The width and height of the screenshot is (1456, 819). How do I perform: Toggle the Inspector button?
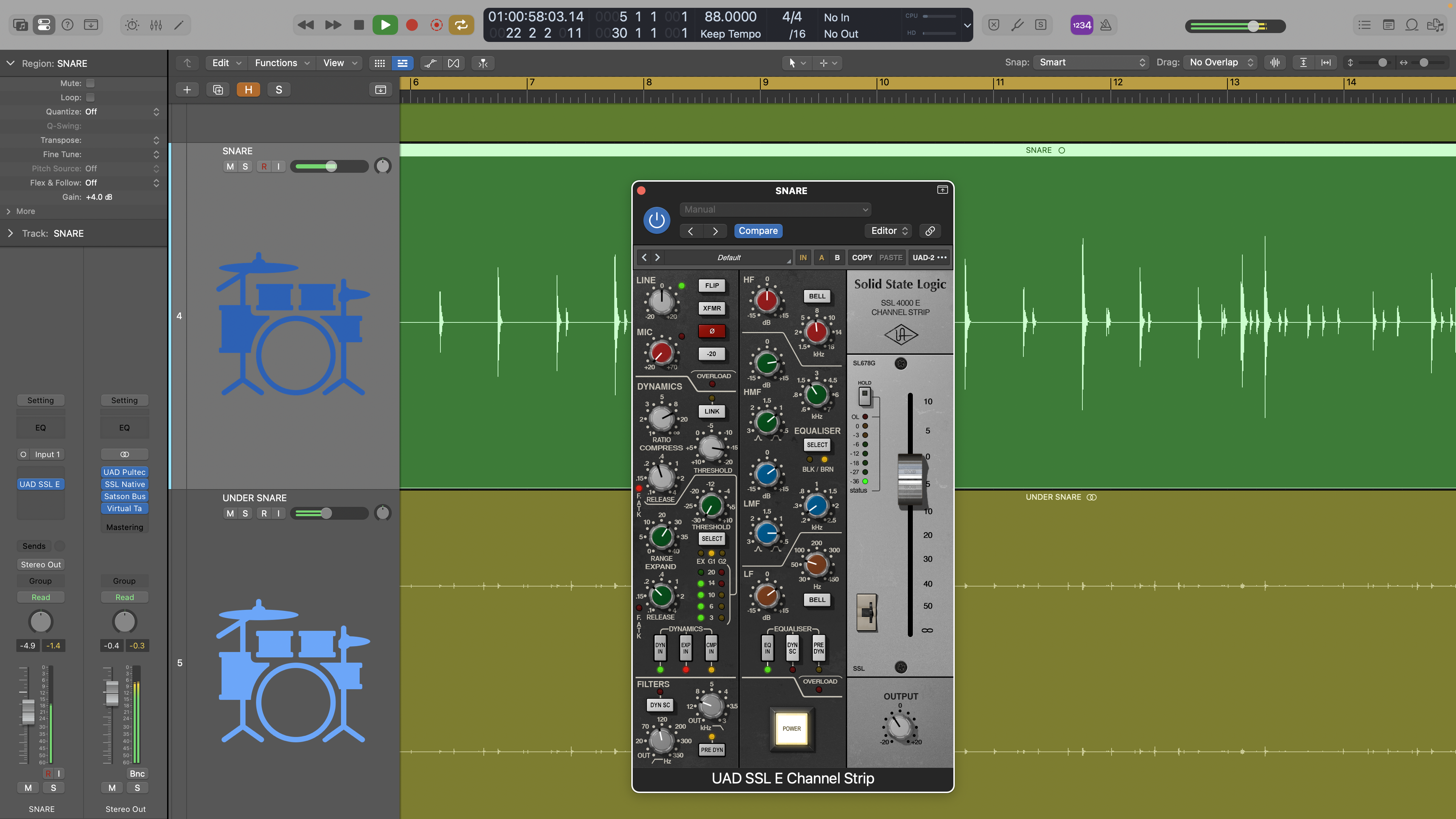coord(43,25)
